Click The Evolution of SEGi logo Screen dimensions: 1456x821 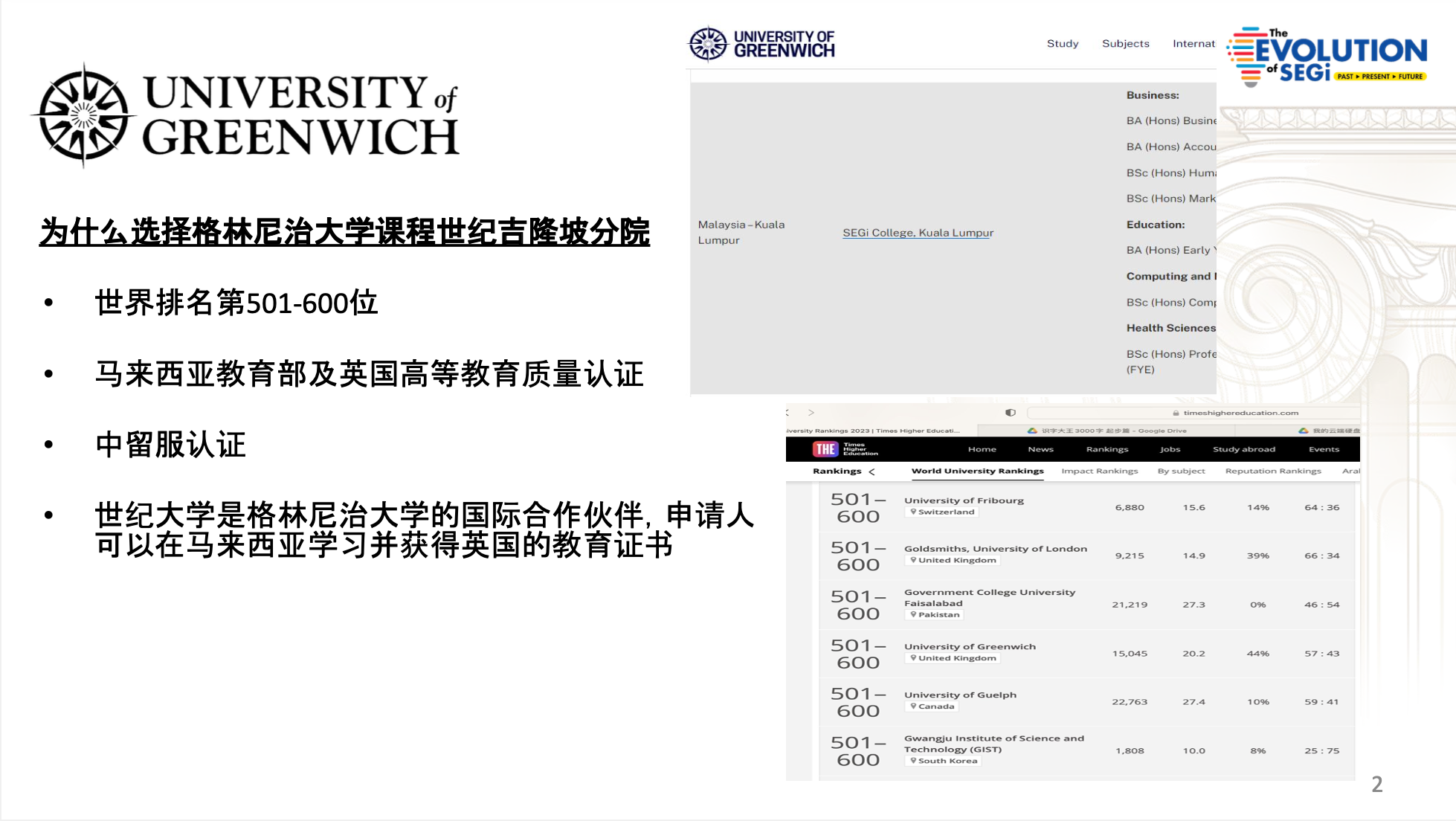[1327, 57]
